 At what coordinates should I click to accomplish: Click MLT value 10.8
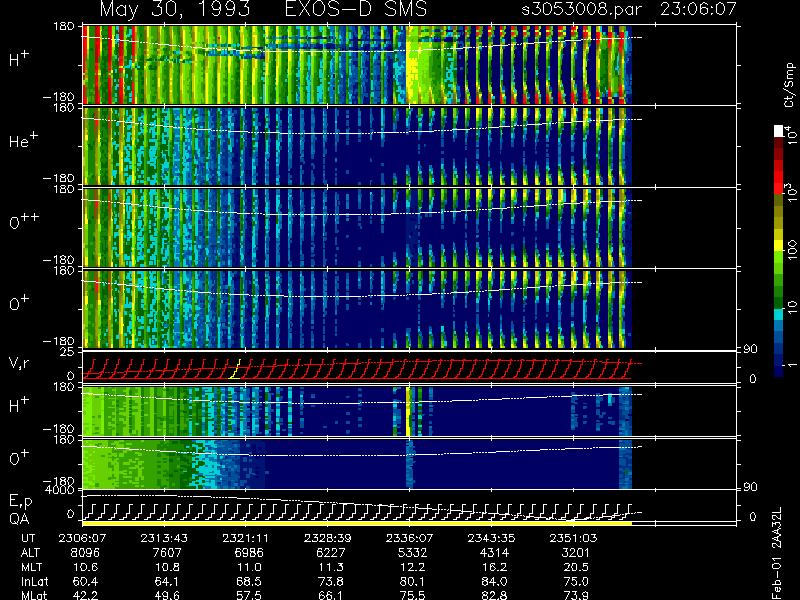(x=167, y=567)
